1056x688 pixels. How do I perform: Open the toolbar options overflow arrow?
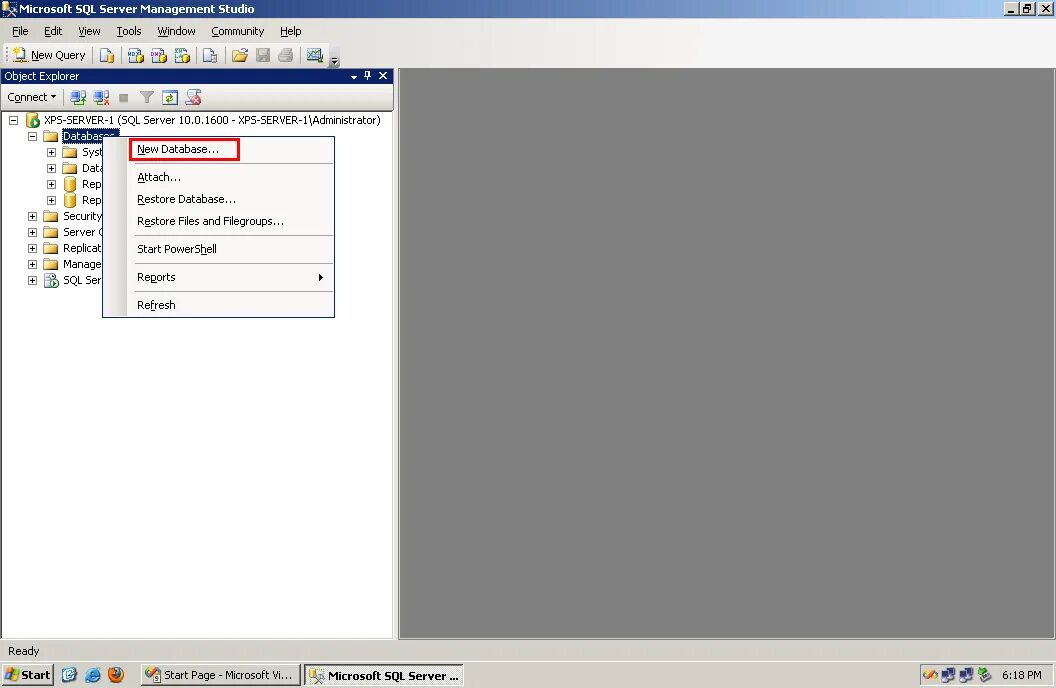334,61
